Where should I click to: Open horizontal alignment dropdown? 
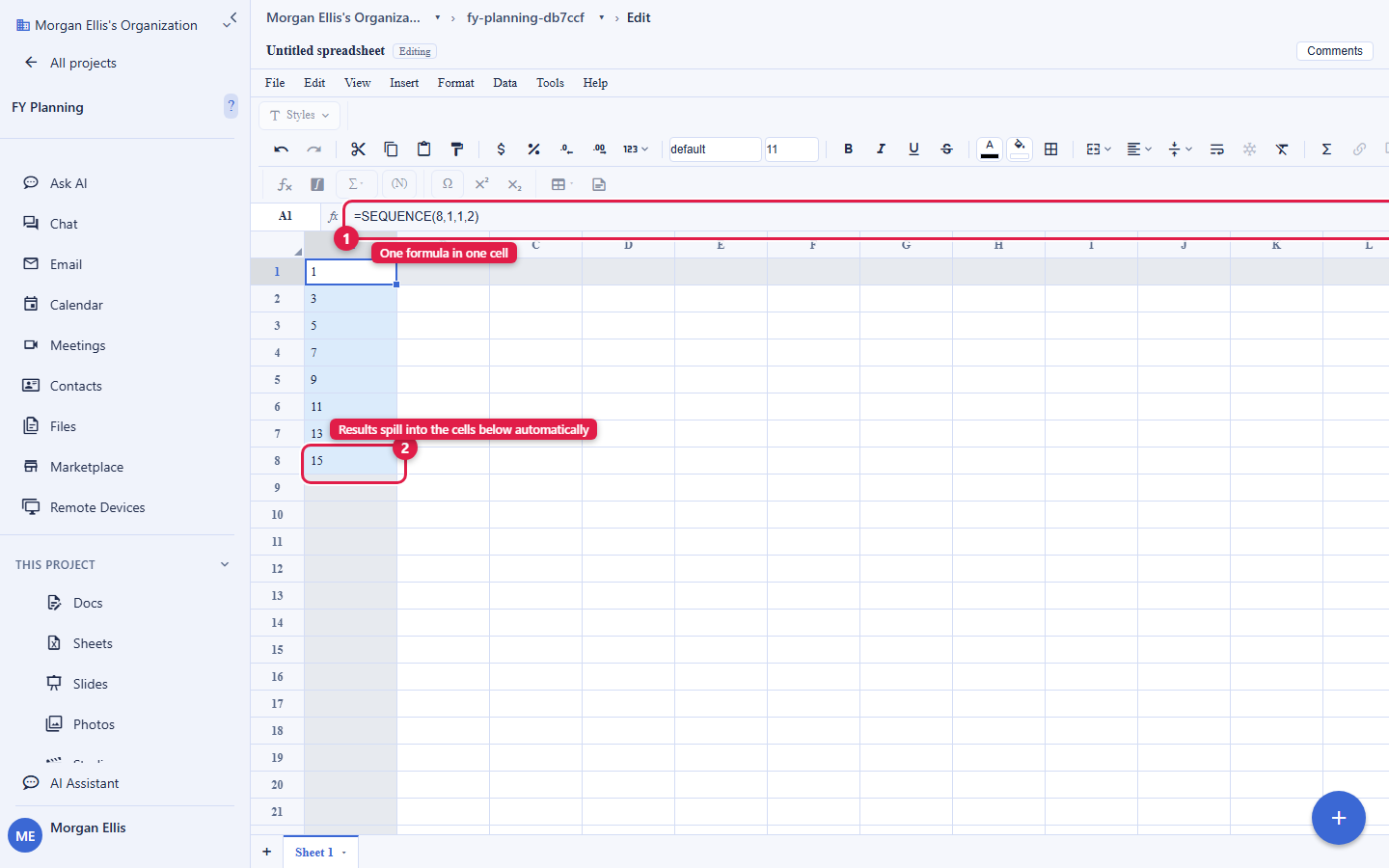coord(1139,149)
